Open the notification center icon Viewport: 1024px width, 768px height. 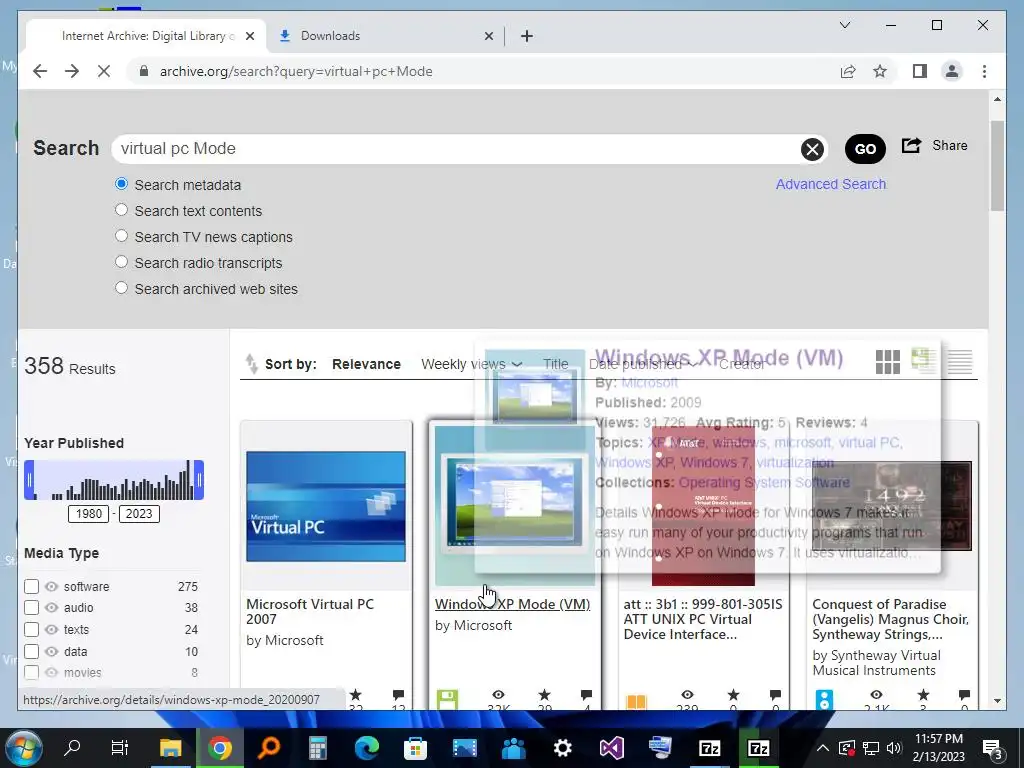click(993, 750)
